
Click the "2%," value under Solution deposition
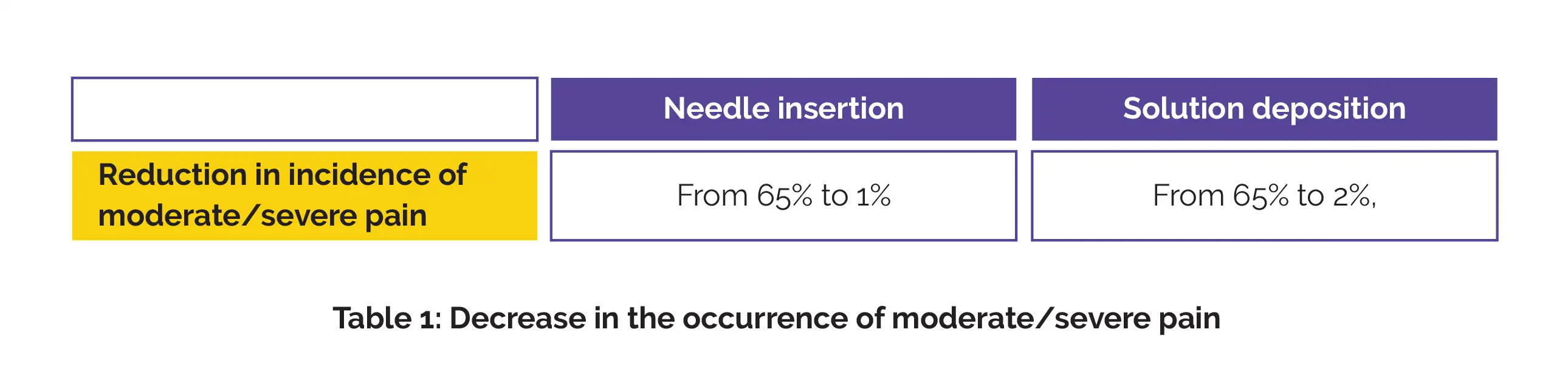point(1355,196)
